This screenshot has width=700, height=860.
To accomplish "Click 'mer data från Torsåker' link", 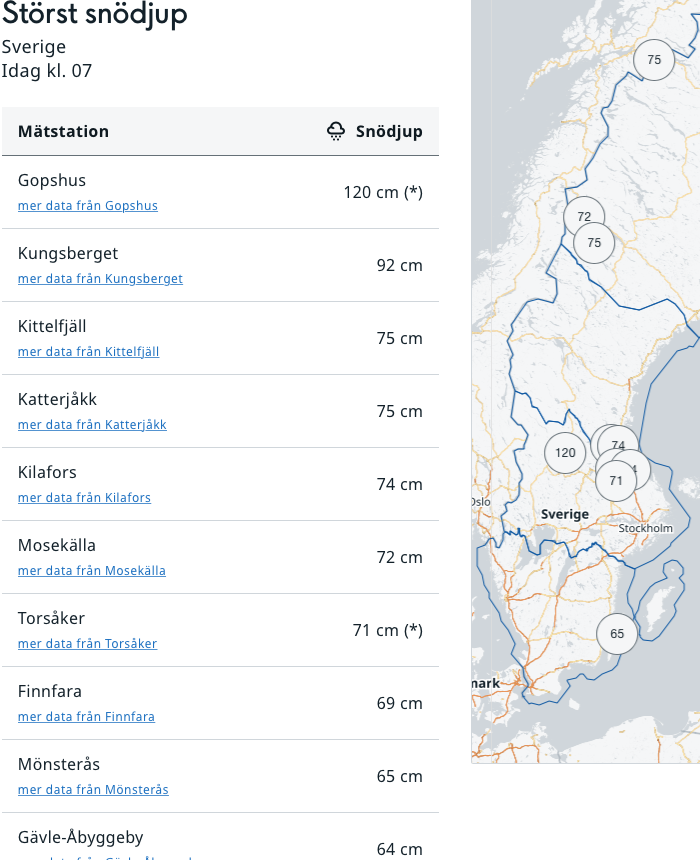I will 87,644.
